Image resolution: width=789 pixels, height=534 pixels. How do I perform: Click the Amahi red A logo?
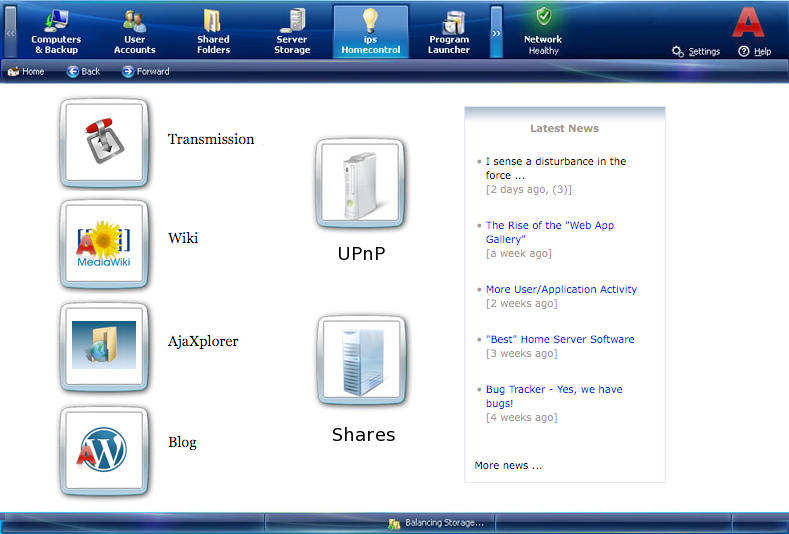pyautogui.click(x=748, y=22)
